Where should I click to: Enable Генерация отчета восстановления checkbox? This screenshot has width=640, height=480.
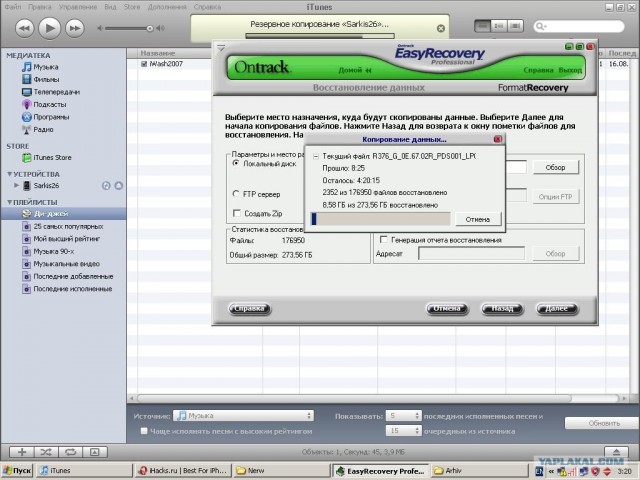(383, 240)
